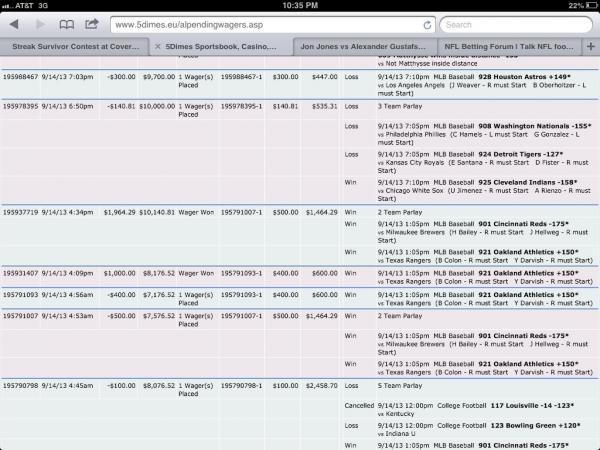The height and width of the screenshot is (450, 600).
Task: Tap the Safari back arrow
Action: 15,23
